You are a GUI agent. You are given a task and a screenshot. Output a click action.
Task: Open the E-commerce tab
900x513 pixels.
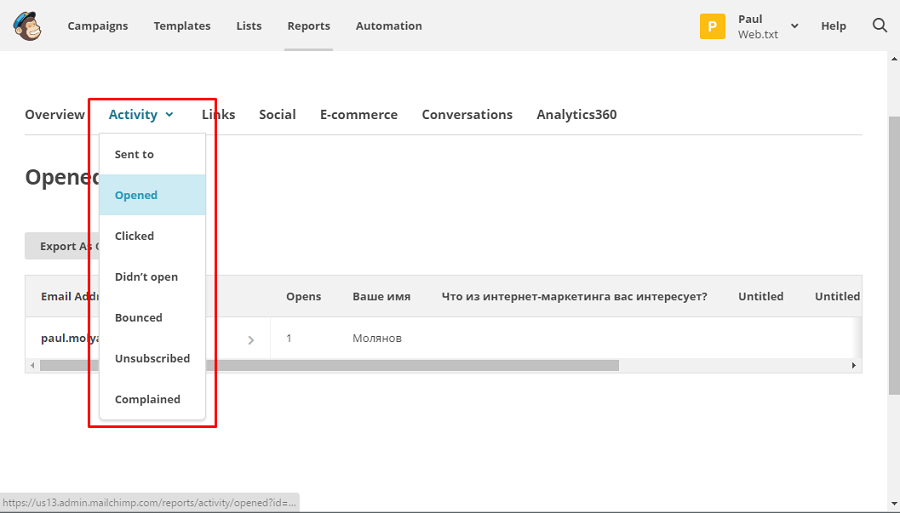click(x=359, y=115)
